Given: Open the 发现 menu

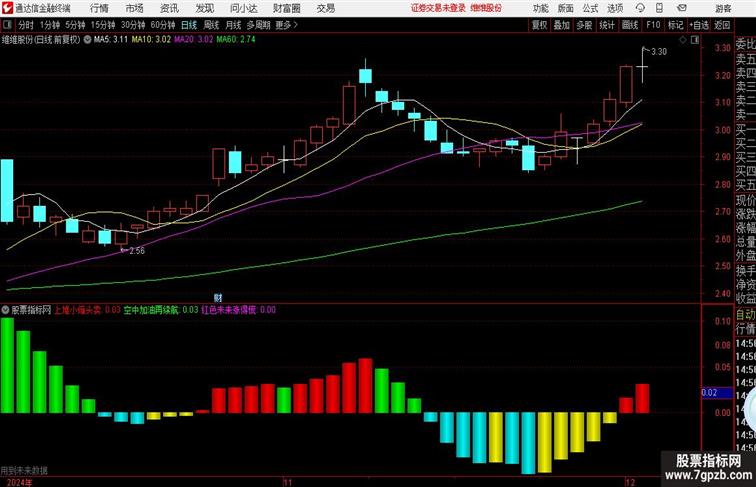Looking at the screenshot, I should coord(204,8).
